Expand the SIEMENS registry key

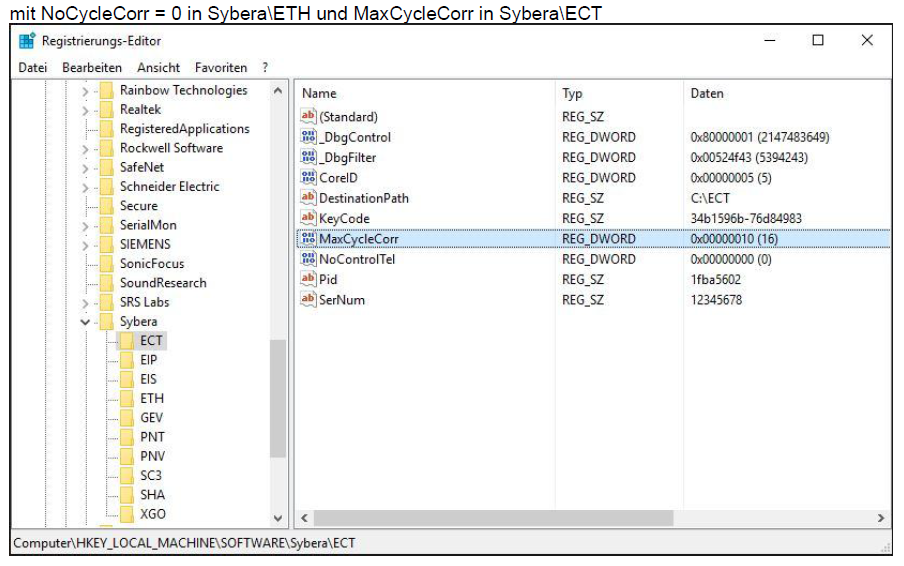[x=85, y=244]
